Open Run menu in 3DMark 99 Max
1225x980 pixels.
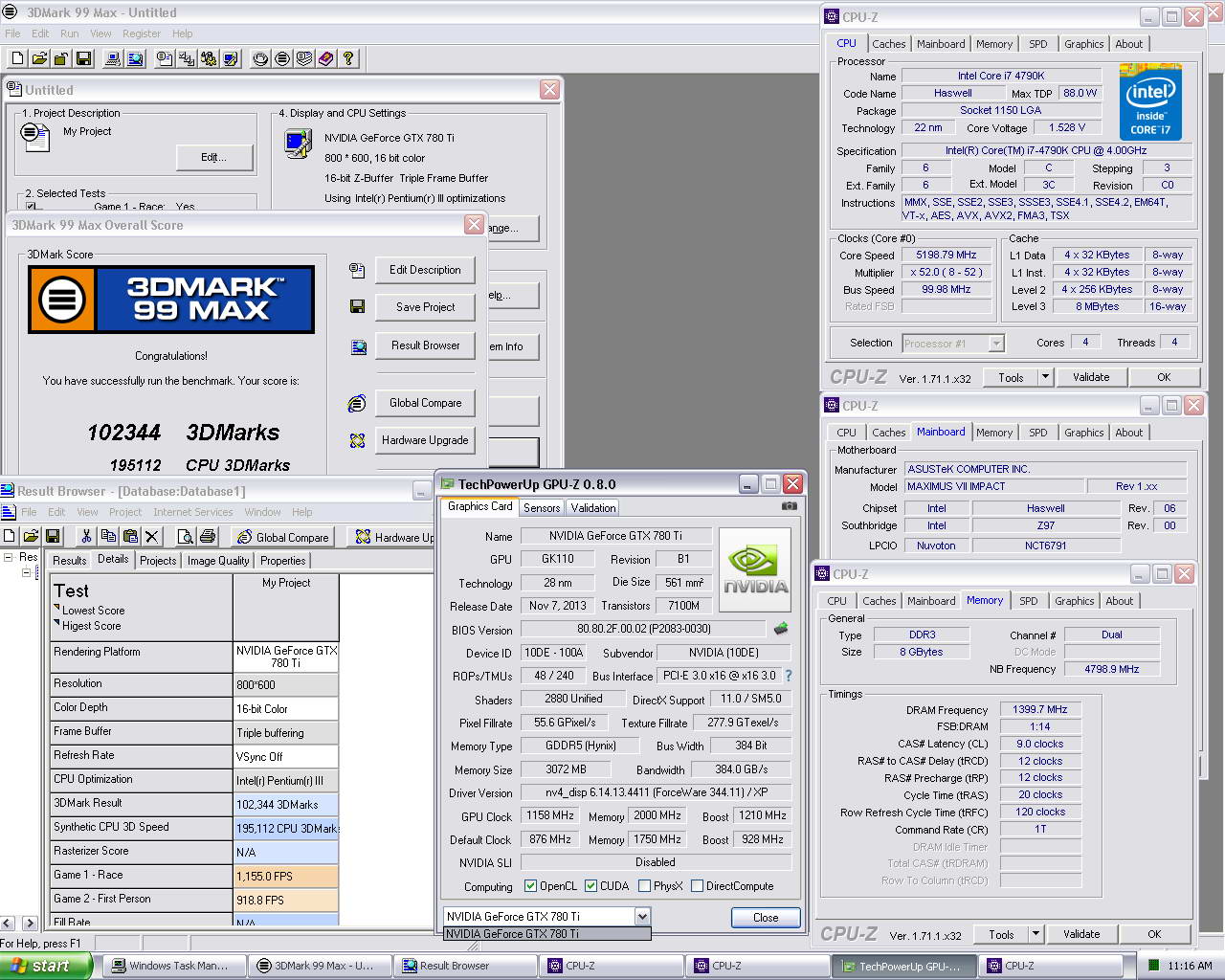[x=69, y=33]
